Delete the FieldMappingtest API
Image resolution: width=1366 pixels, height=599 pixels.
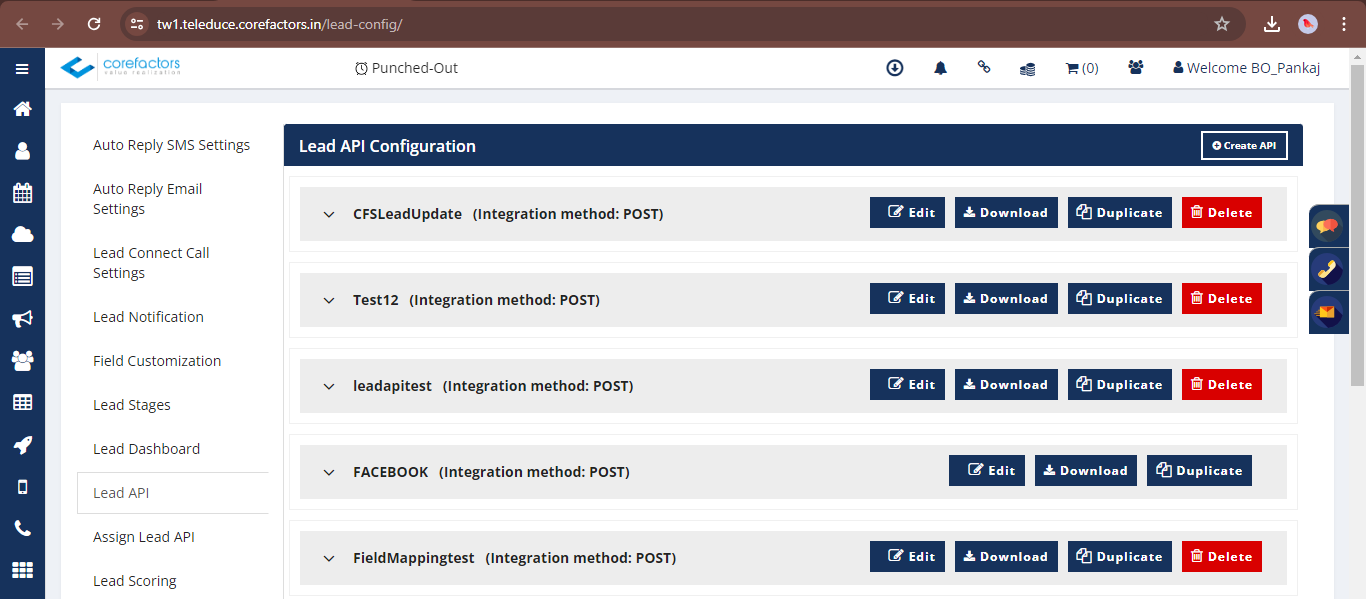pyautogui.click(x=1222, y=556)
